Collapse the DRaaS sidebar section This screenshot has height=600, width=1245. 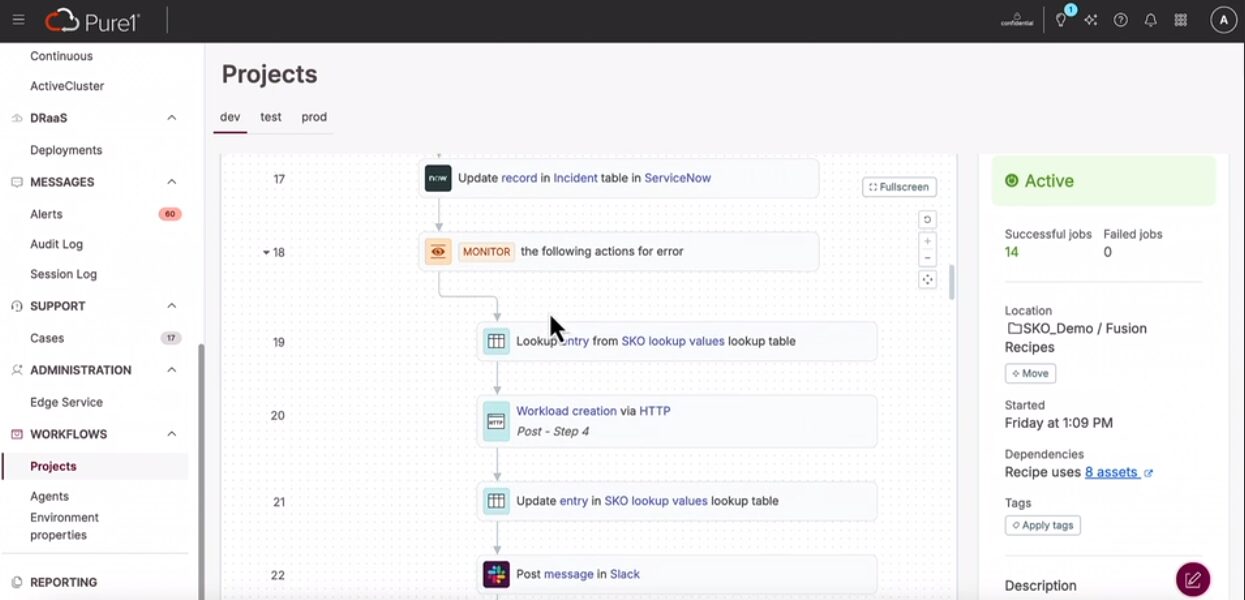click(171, 118)
